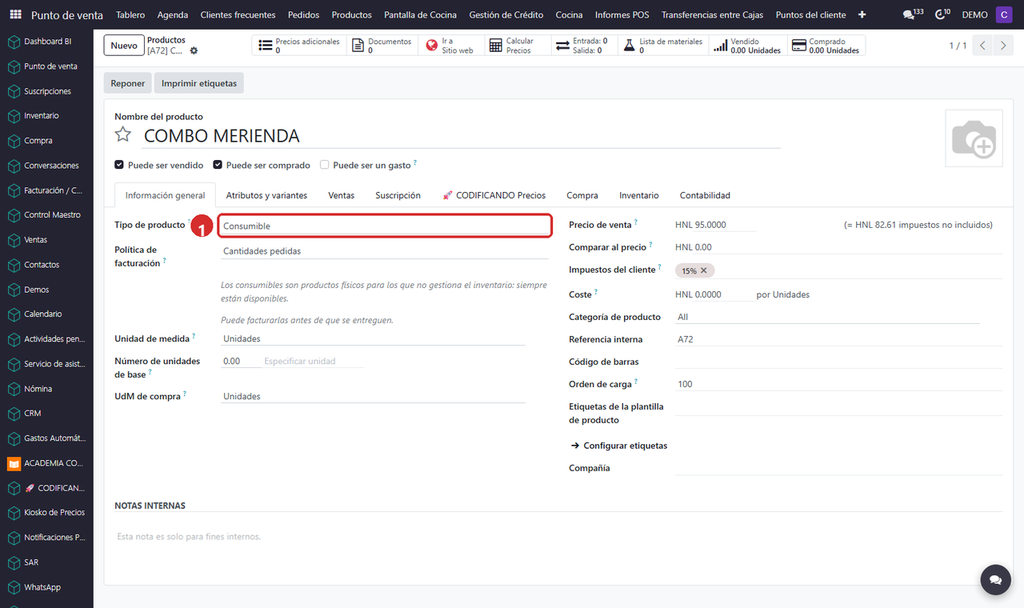Screen dimensions: 1024x608
Task: Open the activities clock icon with 10 badge
Action: [x=942, y=14]
